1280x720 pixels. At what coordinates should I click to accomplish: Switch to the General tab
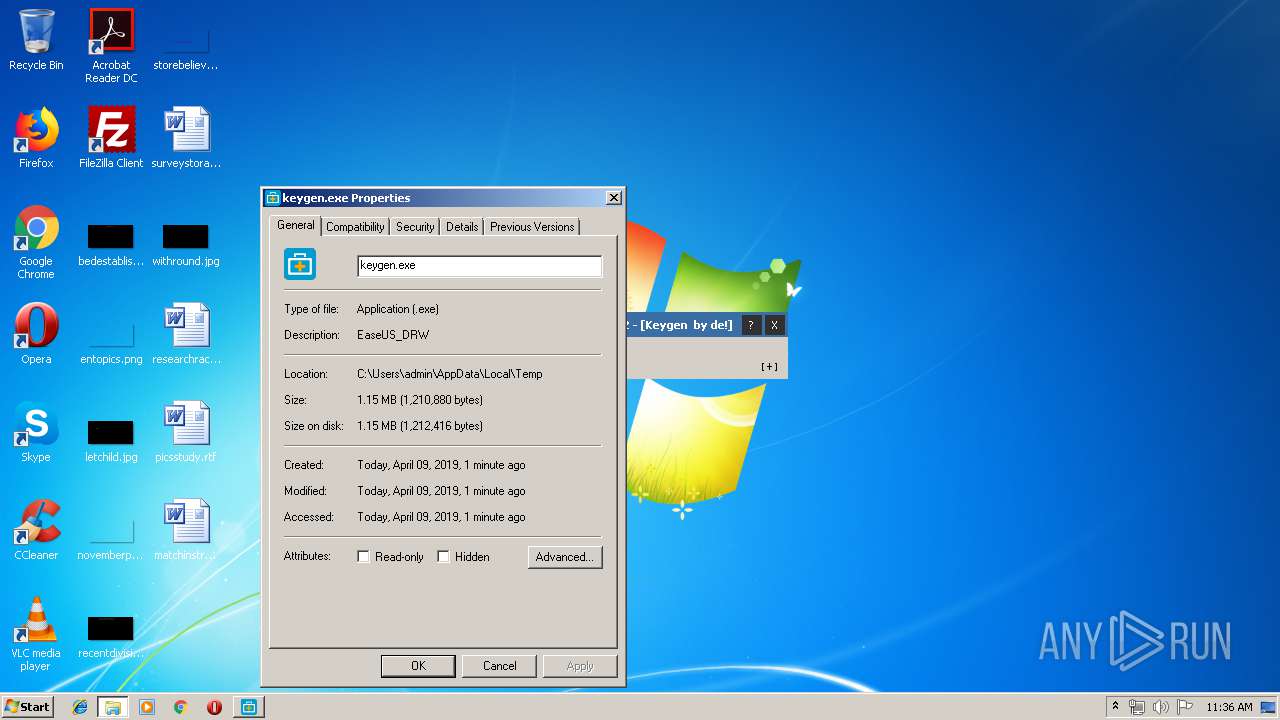tap(296, 225)
